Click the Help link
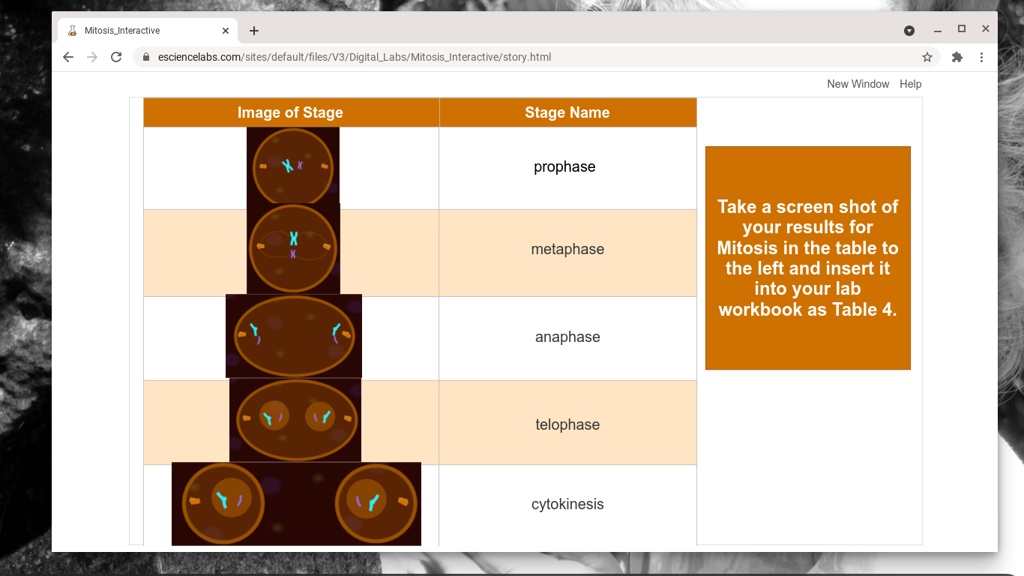 (910, 84)
